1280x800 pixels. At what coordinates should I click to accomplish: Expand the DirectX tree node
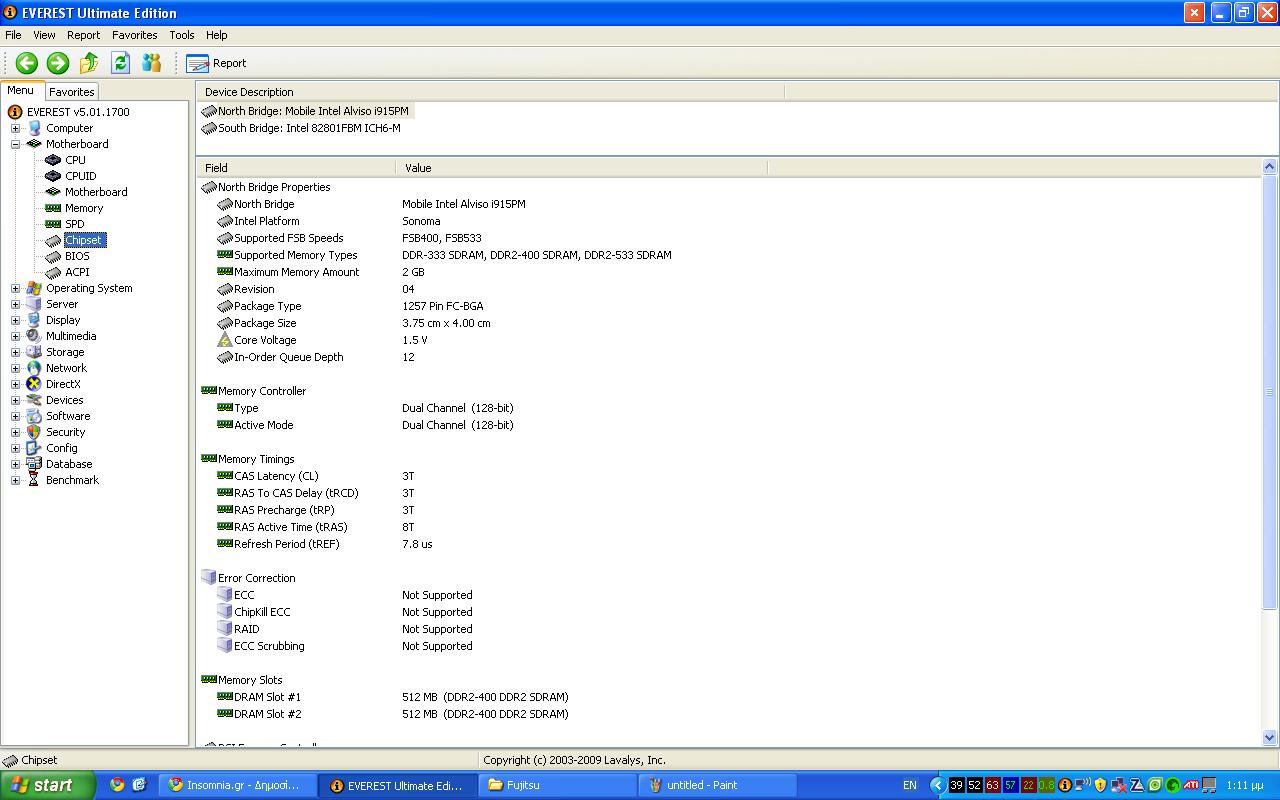15,384
